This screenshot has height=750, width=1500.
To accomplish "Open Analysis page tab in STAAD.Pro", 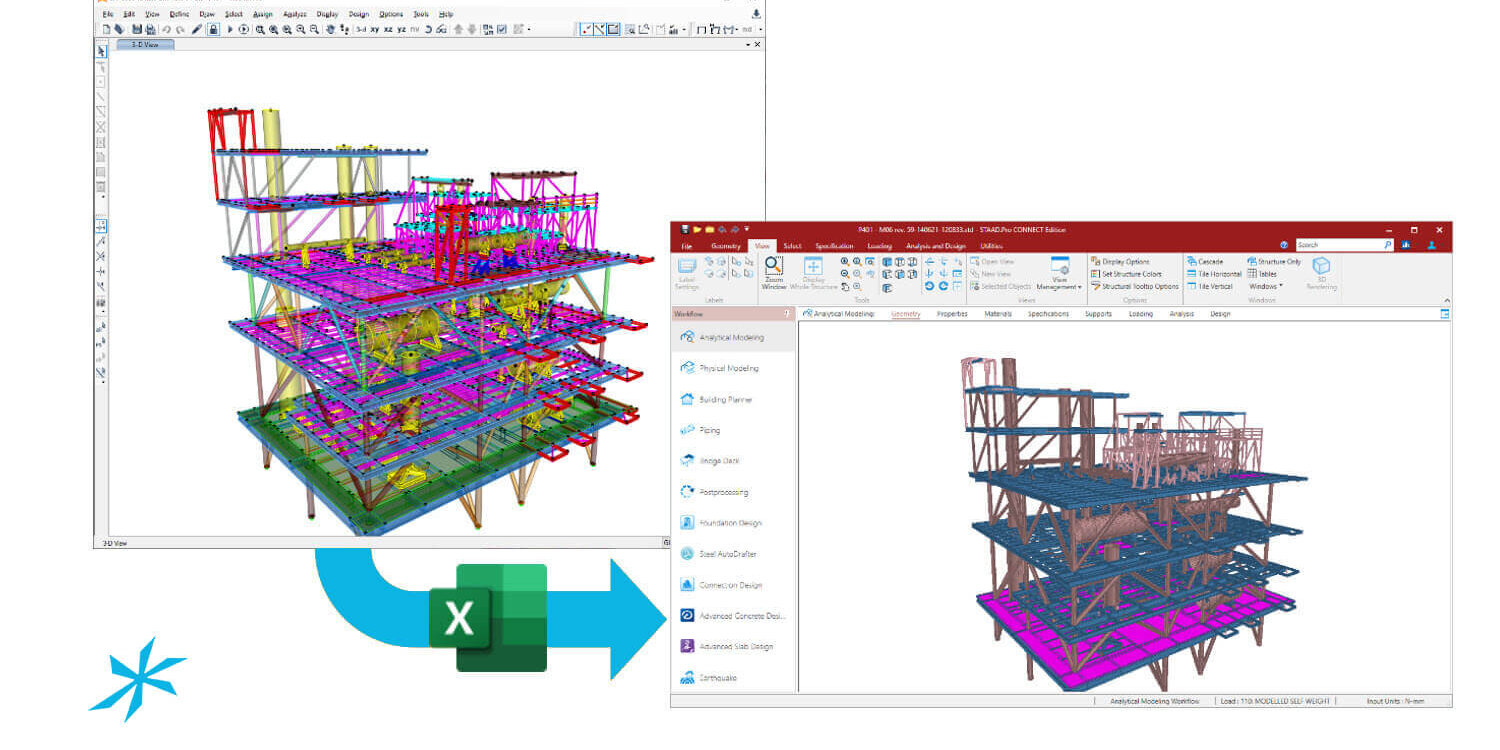I will [x=1182, y=314].
